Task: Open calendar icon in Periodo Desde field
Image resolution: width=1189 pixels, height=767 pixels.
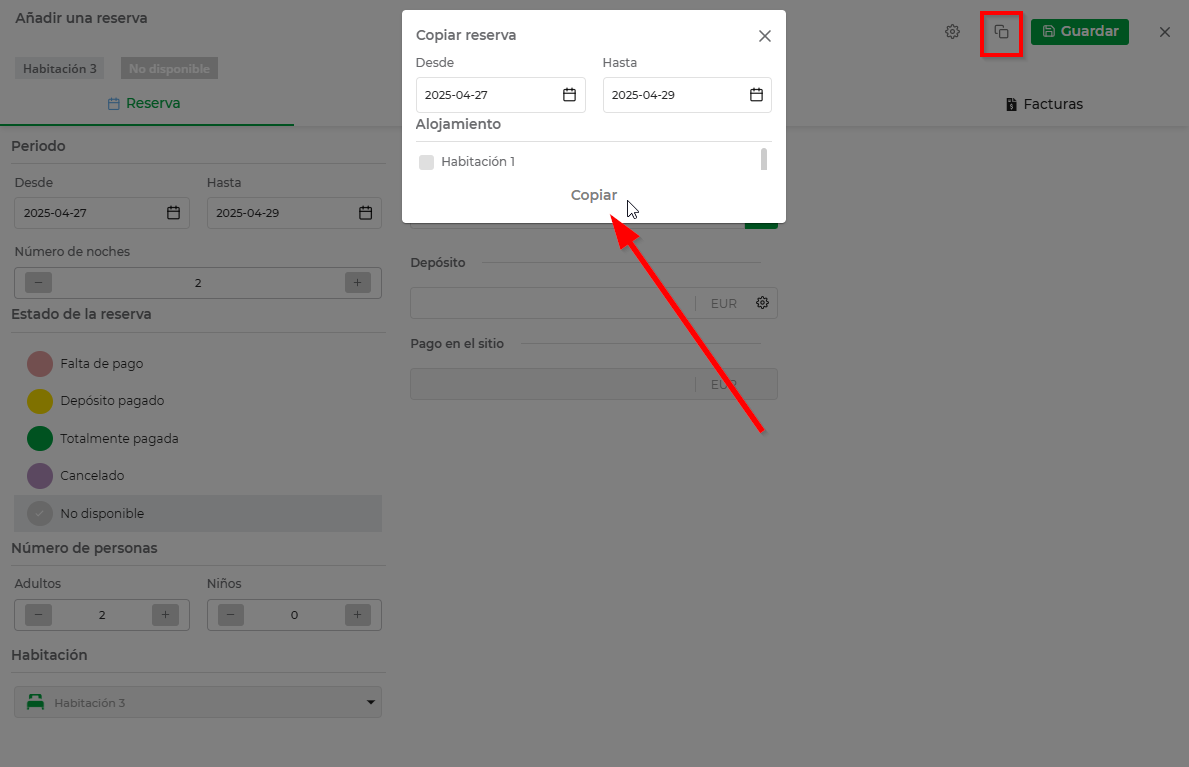Action: click(174, 213)
